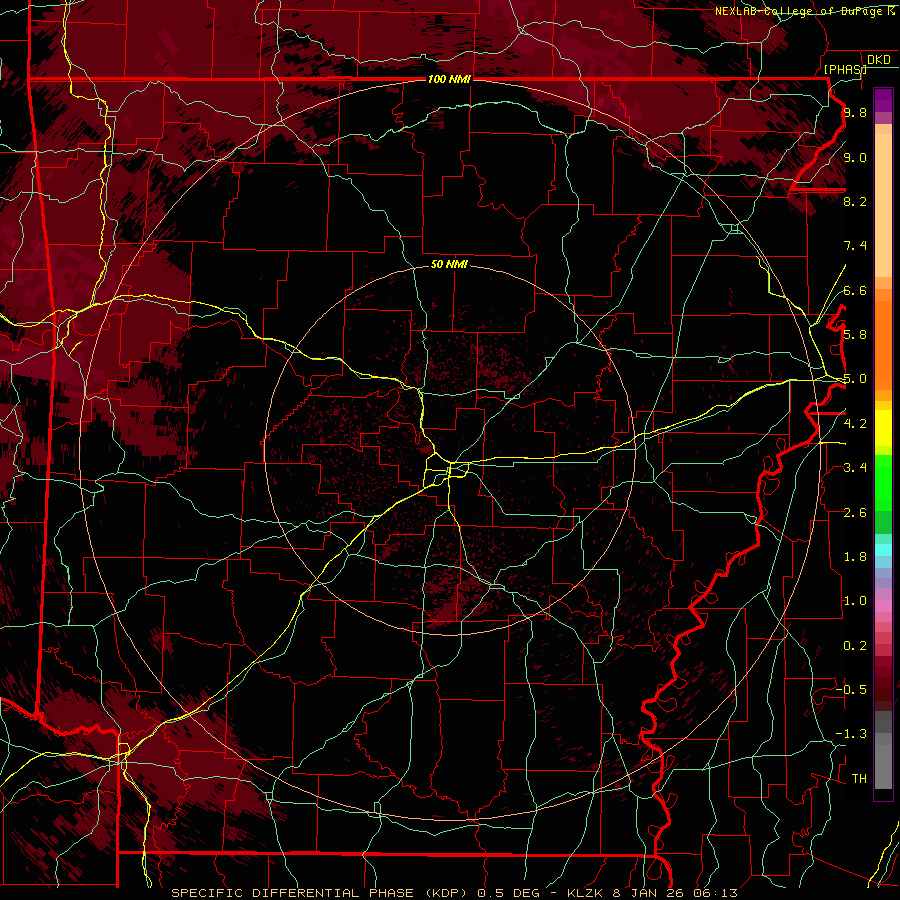Select the [PHAS] unit label
This screenshot has width=900, height=900.
pos(845,69)
